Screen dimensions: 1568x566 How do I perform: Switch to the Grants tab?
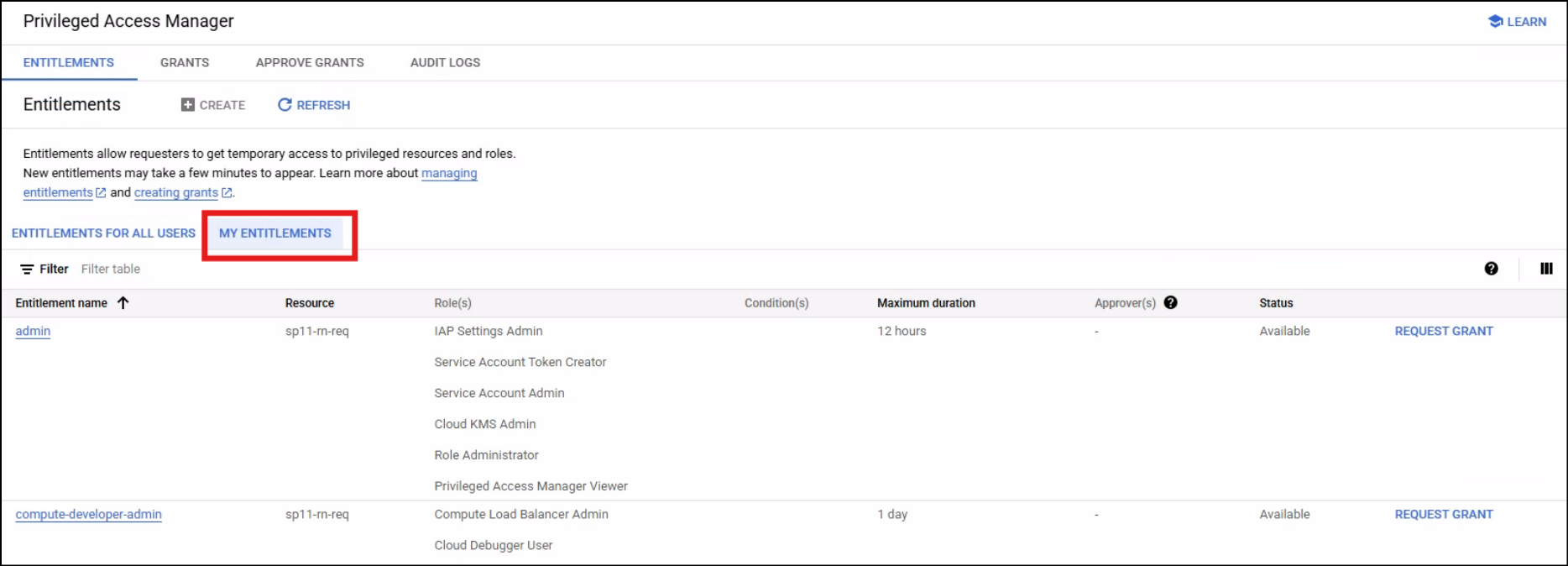(185, 63)
